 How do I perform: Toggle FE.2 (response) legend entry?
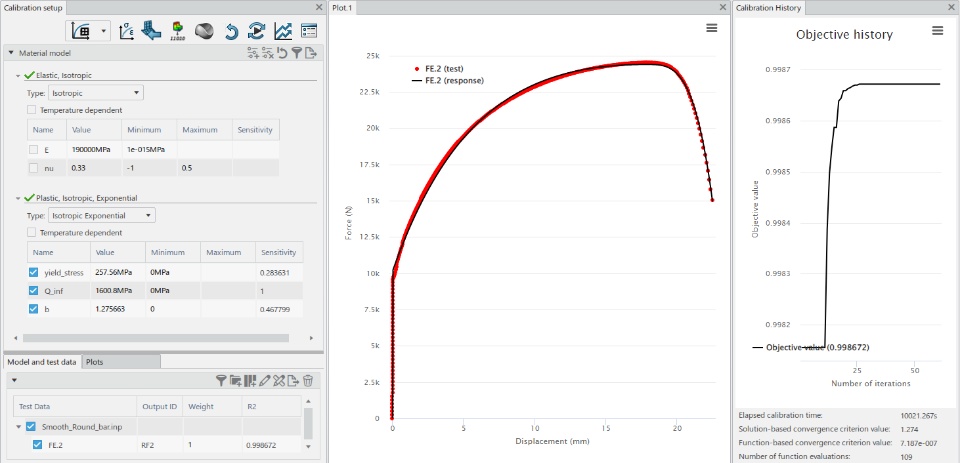[447, 80]
